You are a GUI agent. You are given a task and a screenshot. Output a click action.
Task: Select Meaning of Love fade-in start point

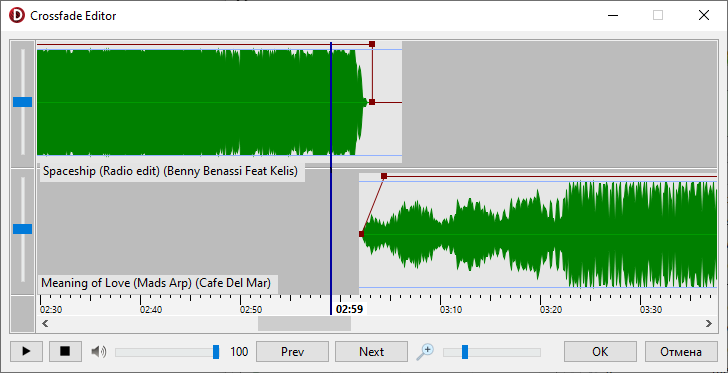[362, 234]
